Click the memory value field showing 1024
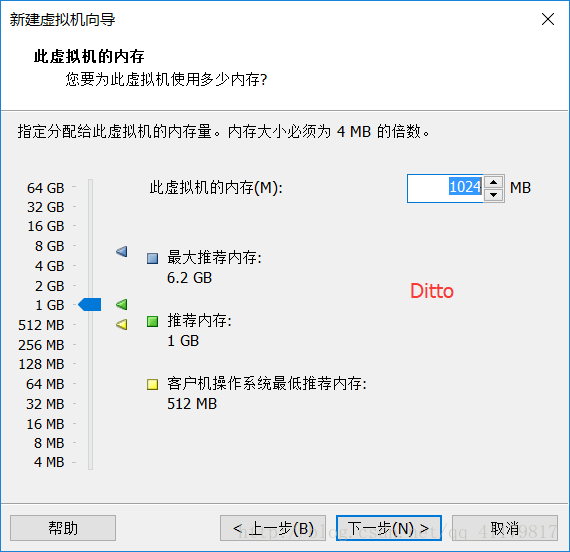Viewport: 570px width, 552px height. click(x=446, y=188)
